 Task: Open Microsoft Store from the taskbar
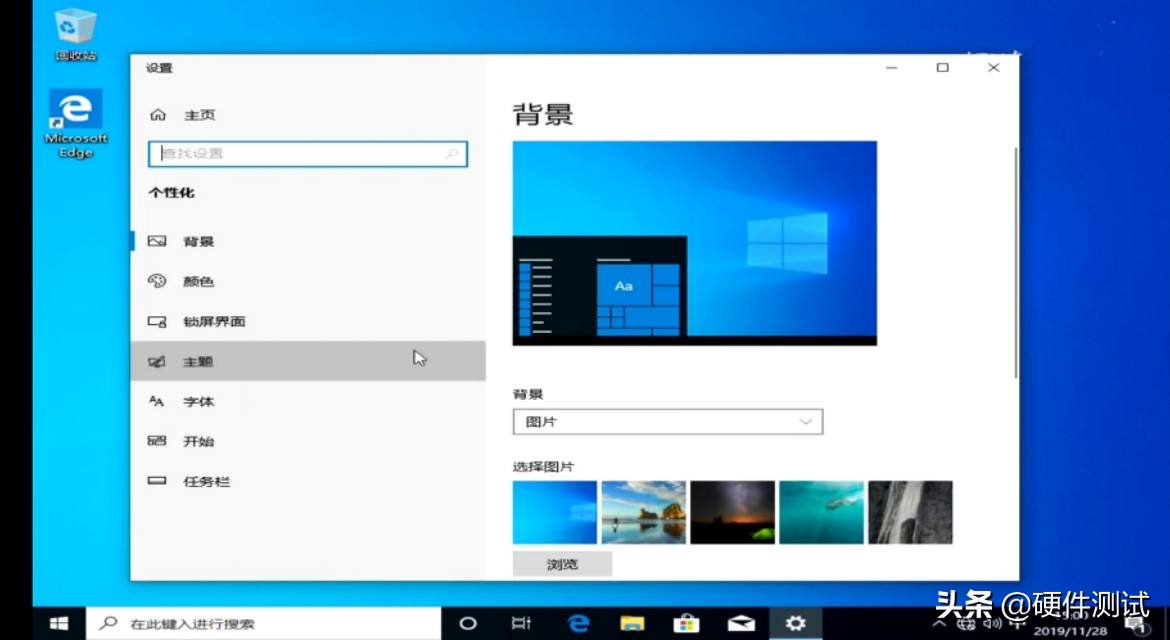pos(686,622)
